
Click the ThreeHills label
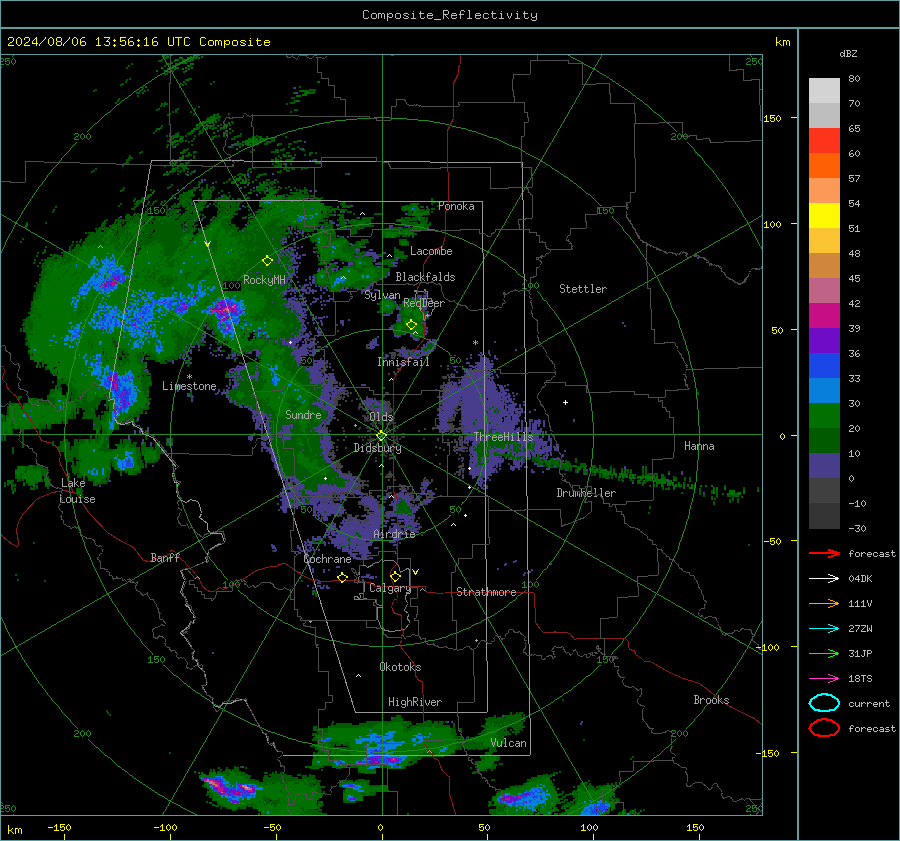pos(504,437)
